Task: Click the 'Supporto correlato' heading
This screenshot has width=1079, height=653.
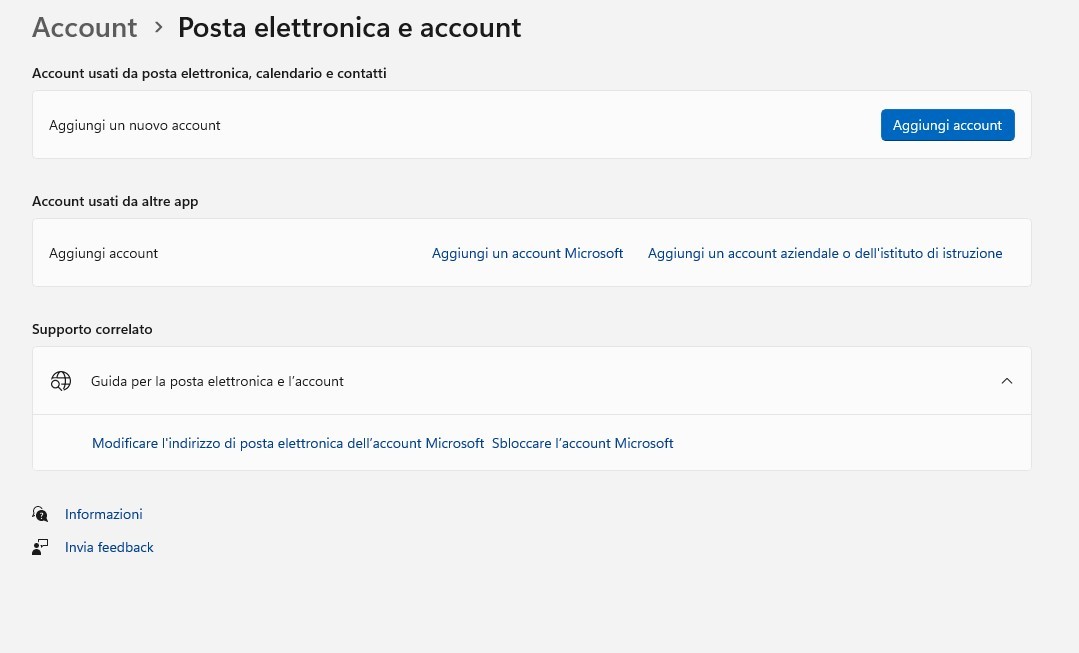Action: click(92, 330)
